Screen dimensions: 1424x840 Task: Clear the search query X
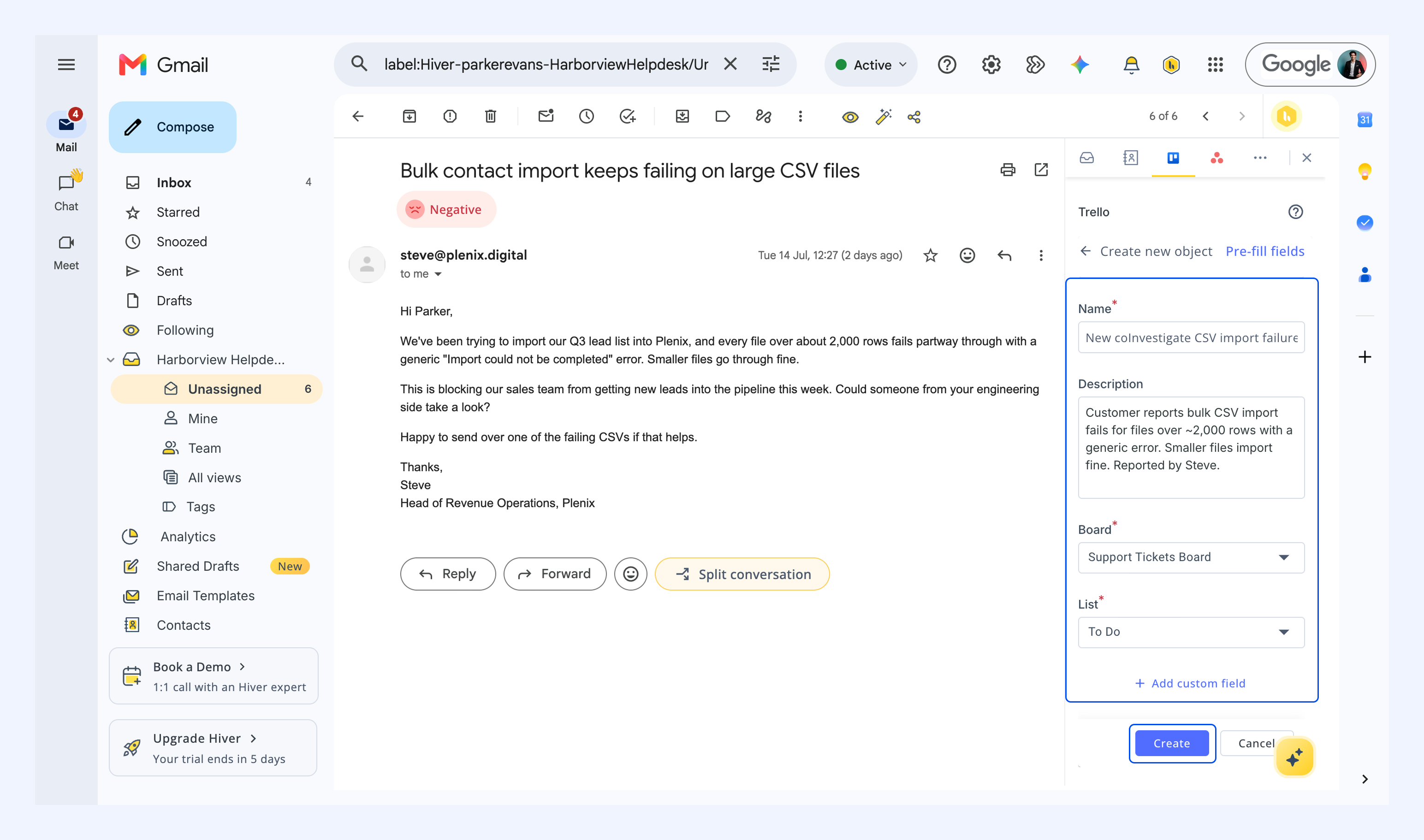[730, 64]
